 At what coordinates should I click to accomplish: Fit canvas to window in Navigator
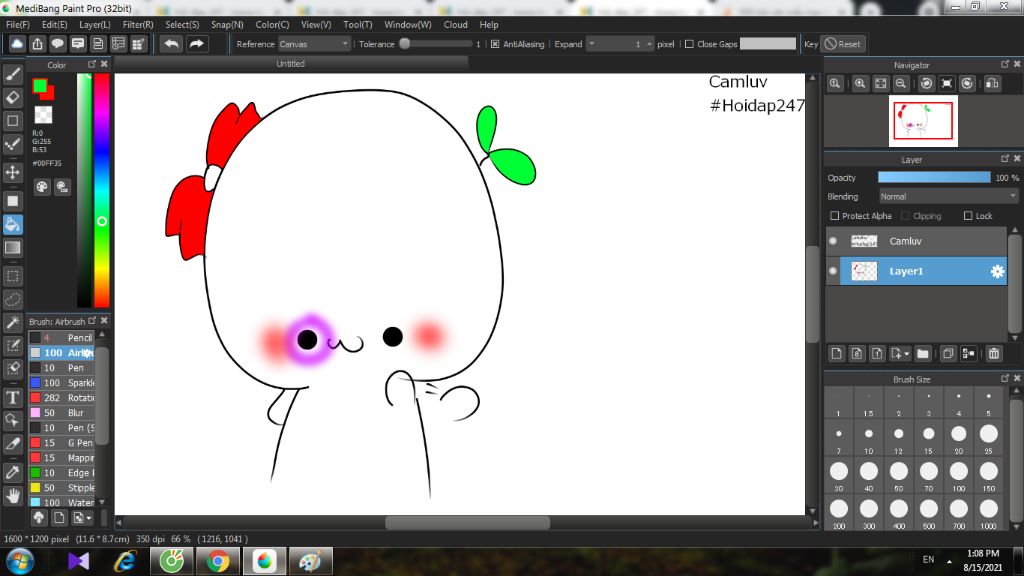click(x=880, y=84)
